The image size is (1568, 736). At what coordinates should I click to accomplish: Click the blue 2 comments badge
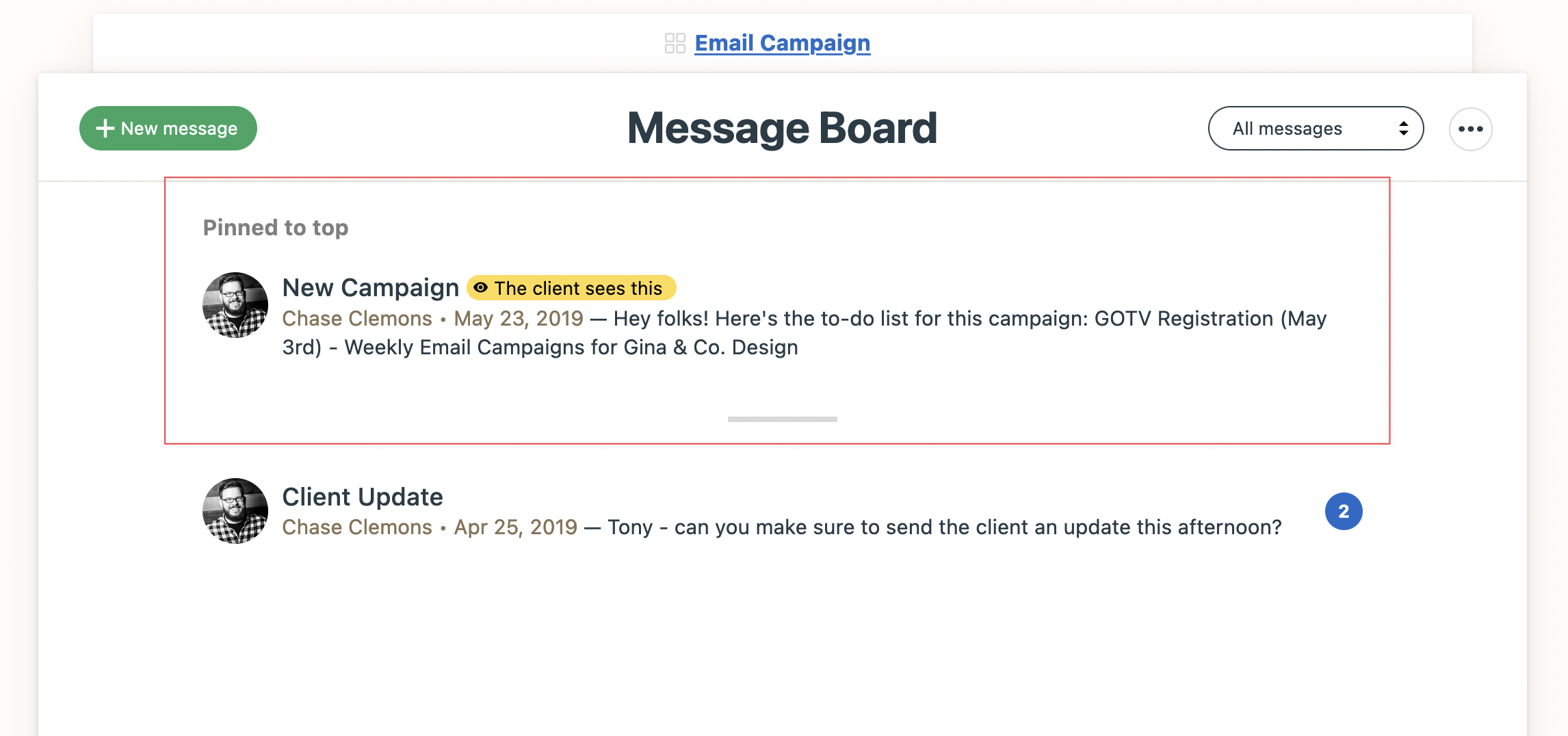tap(1343, 512)
